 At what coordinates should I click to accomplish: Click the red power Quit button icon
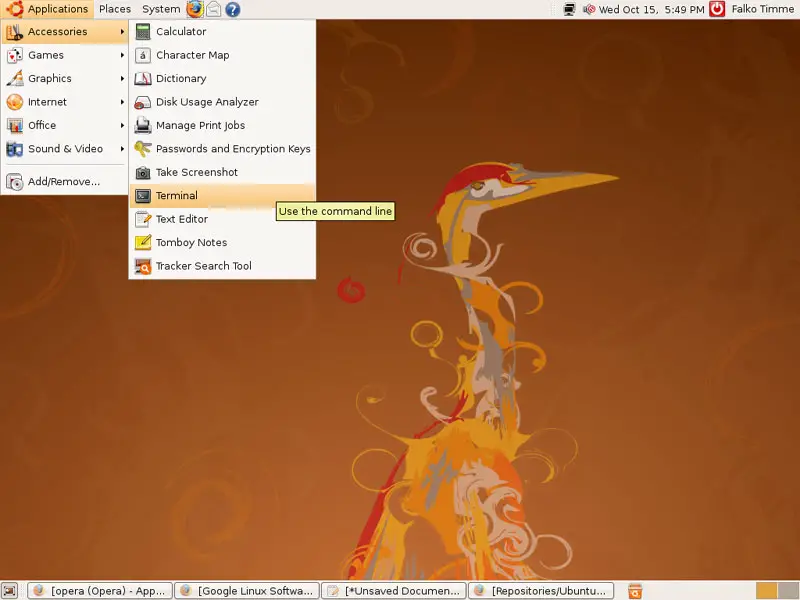point(717,9)
